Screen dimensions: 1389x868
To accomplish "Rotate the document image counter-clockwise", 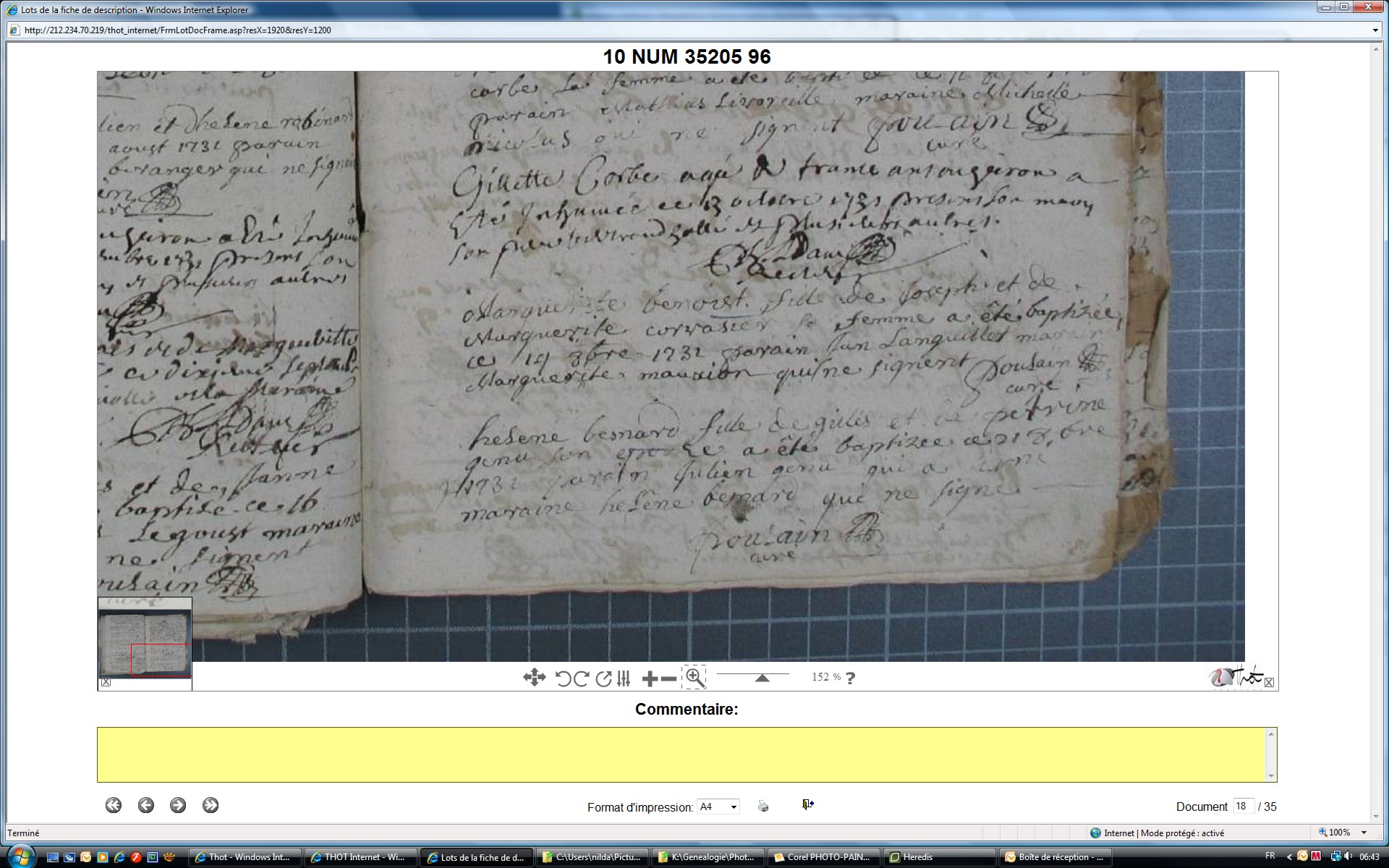I will pyautogui.click(x=563, y=678).
